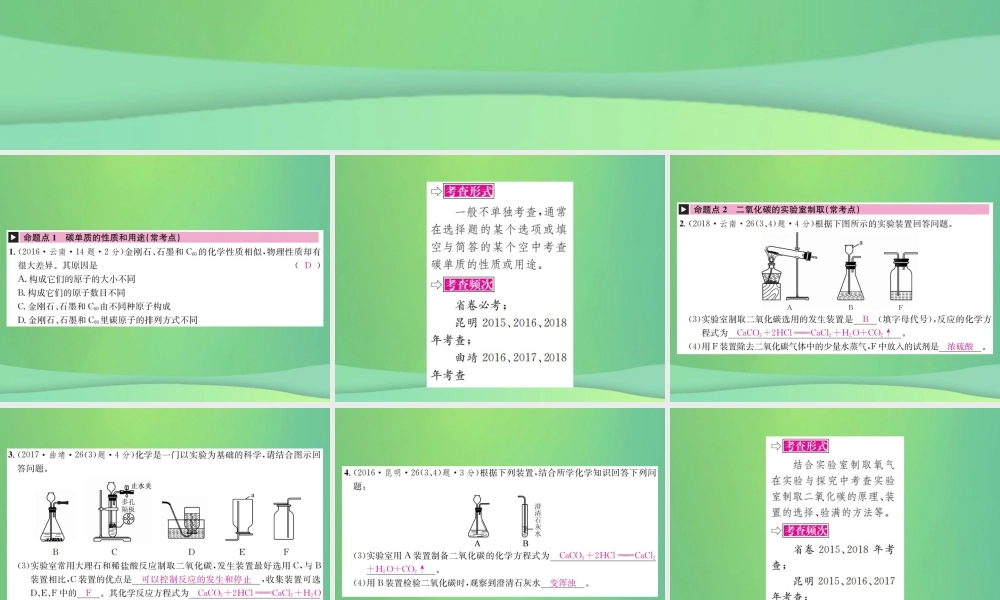Click flask apparatus A in question 4
1000x600 pixels.
coord(478,516)
